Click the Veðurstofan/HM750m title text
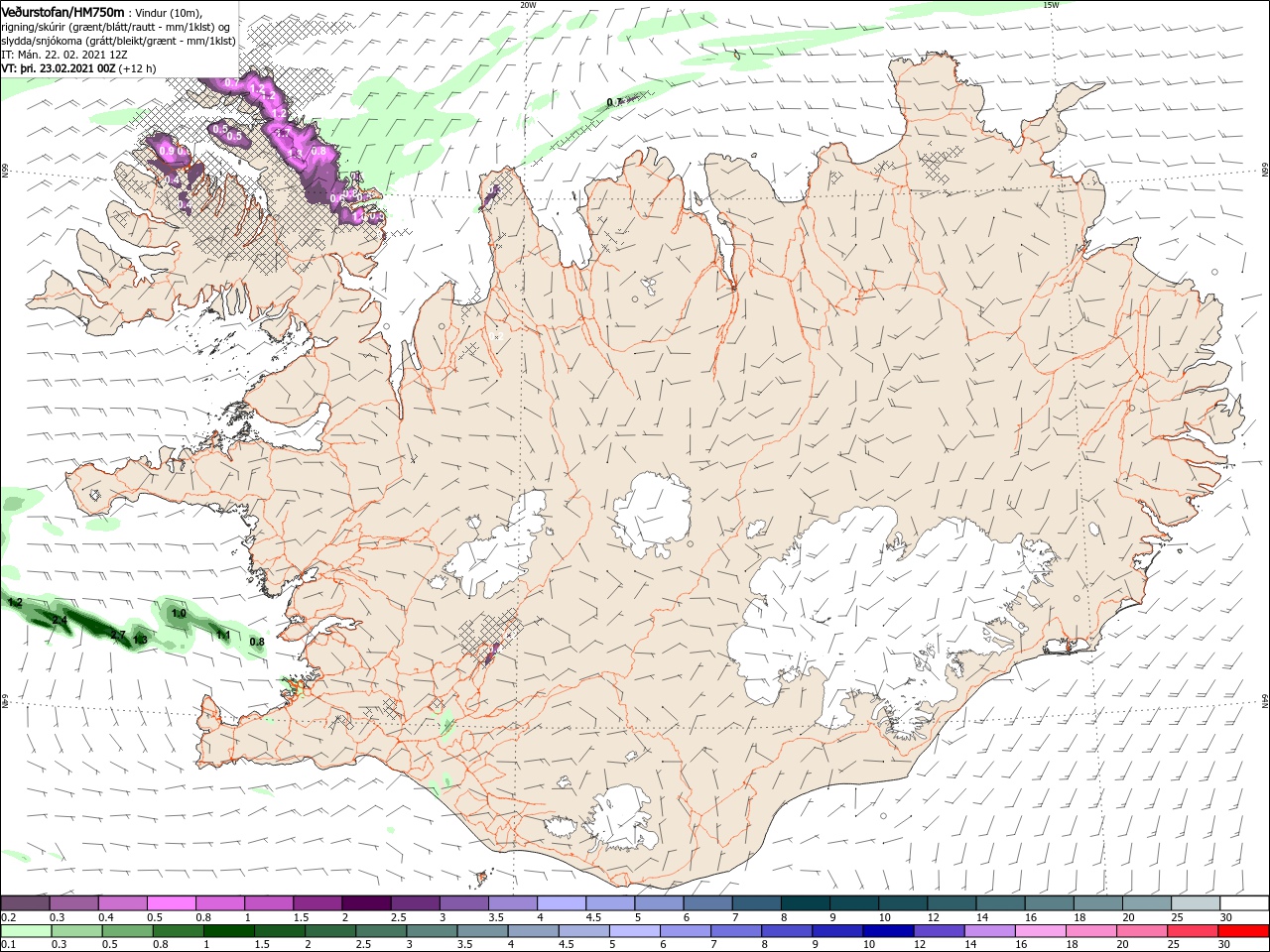Image resolution: width=1270 pixels, height=952 pixels. click(x=63, y=12)
